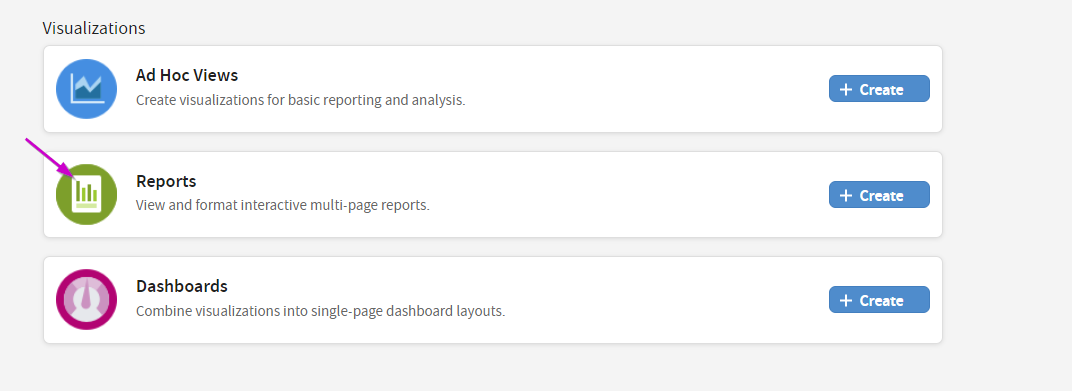Click the magenta Dashboards gauge icon
Screen dimensions: 1072x391
[86, 299]
